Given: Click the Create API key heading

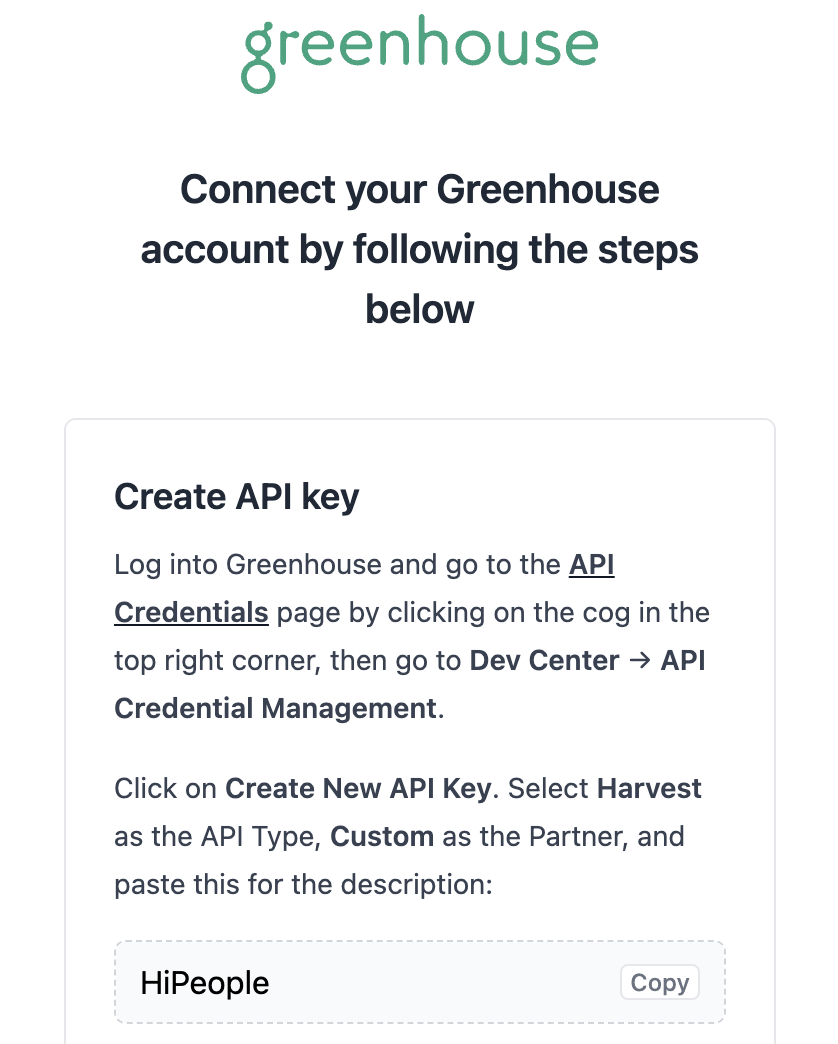Looking at the screenshot, I should (x=236, y=497).
